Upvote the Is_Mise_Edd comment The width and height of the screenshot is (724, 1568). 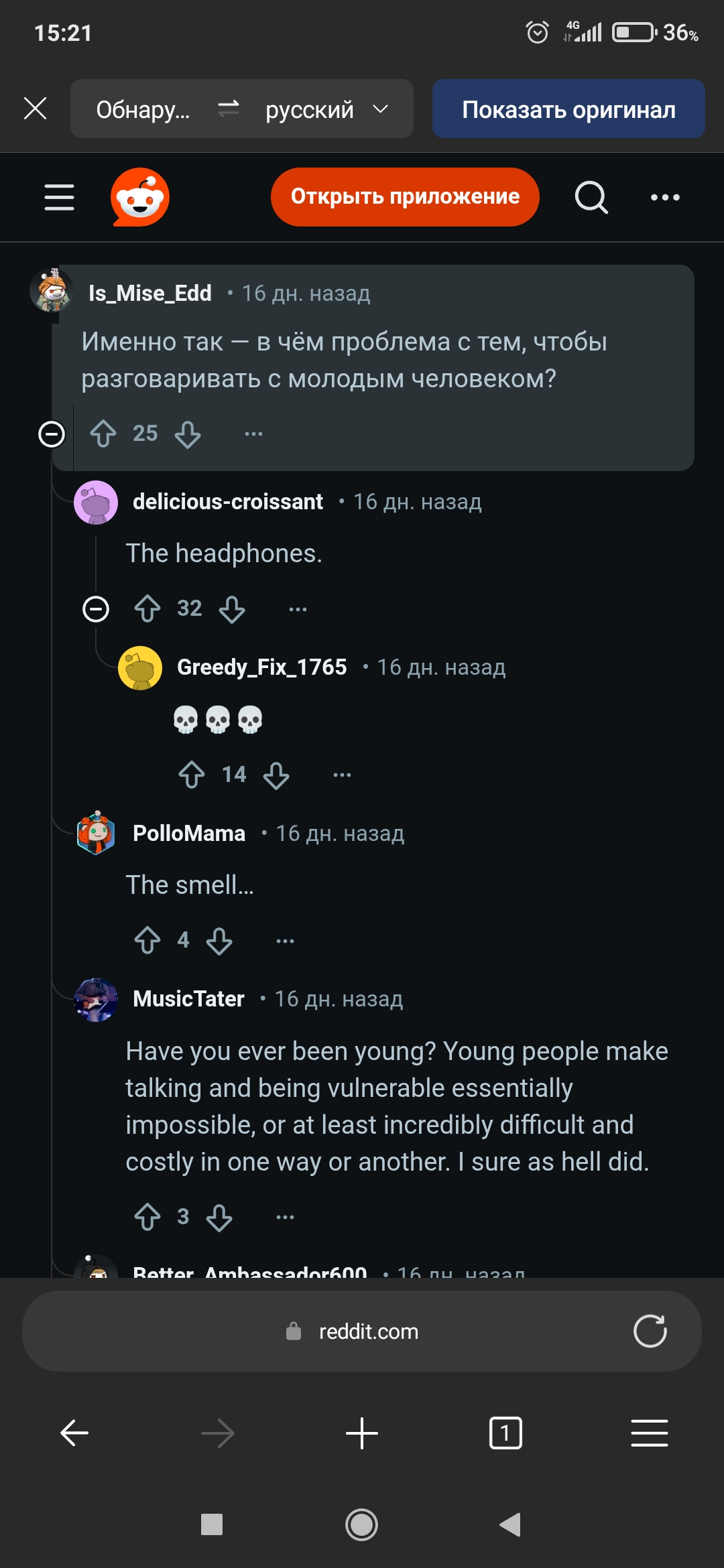[103, 434]
